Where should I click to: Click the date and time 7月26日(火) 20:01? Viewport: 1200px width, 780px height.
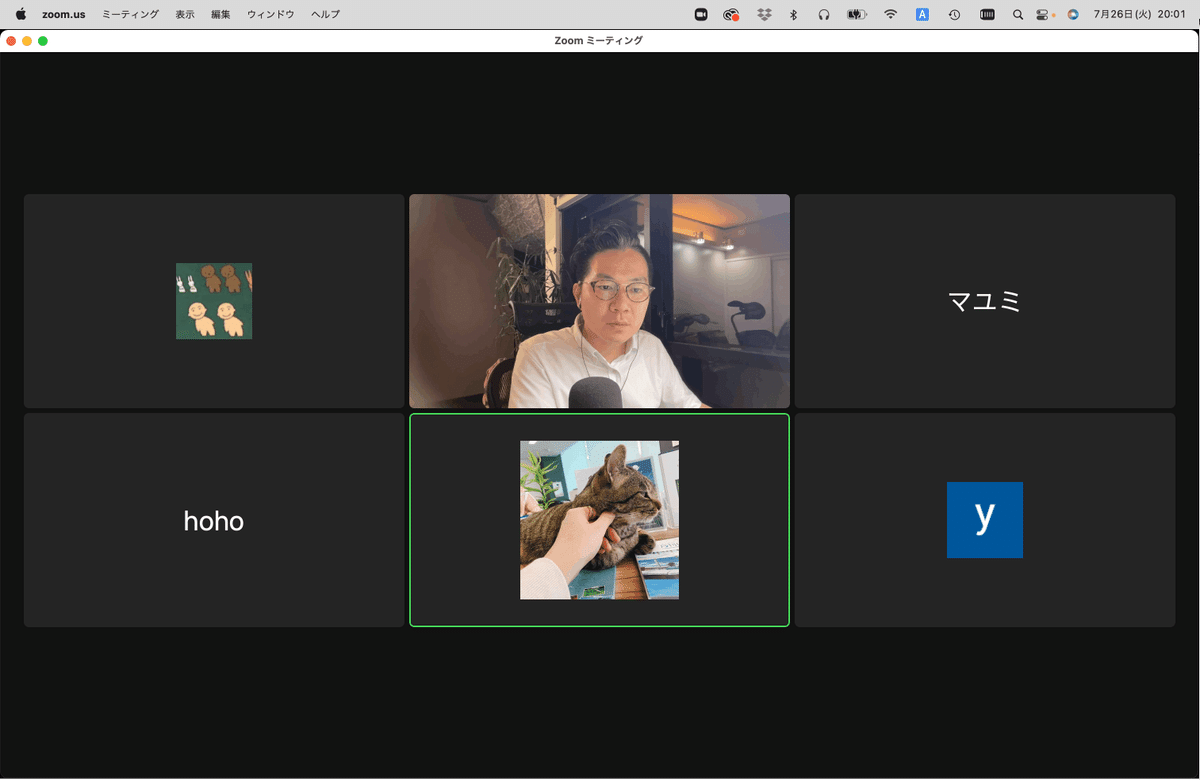(1140, 14)
